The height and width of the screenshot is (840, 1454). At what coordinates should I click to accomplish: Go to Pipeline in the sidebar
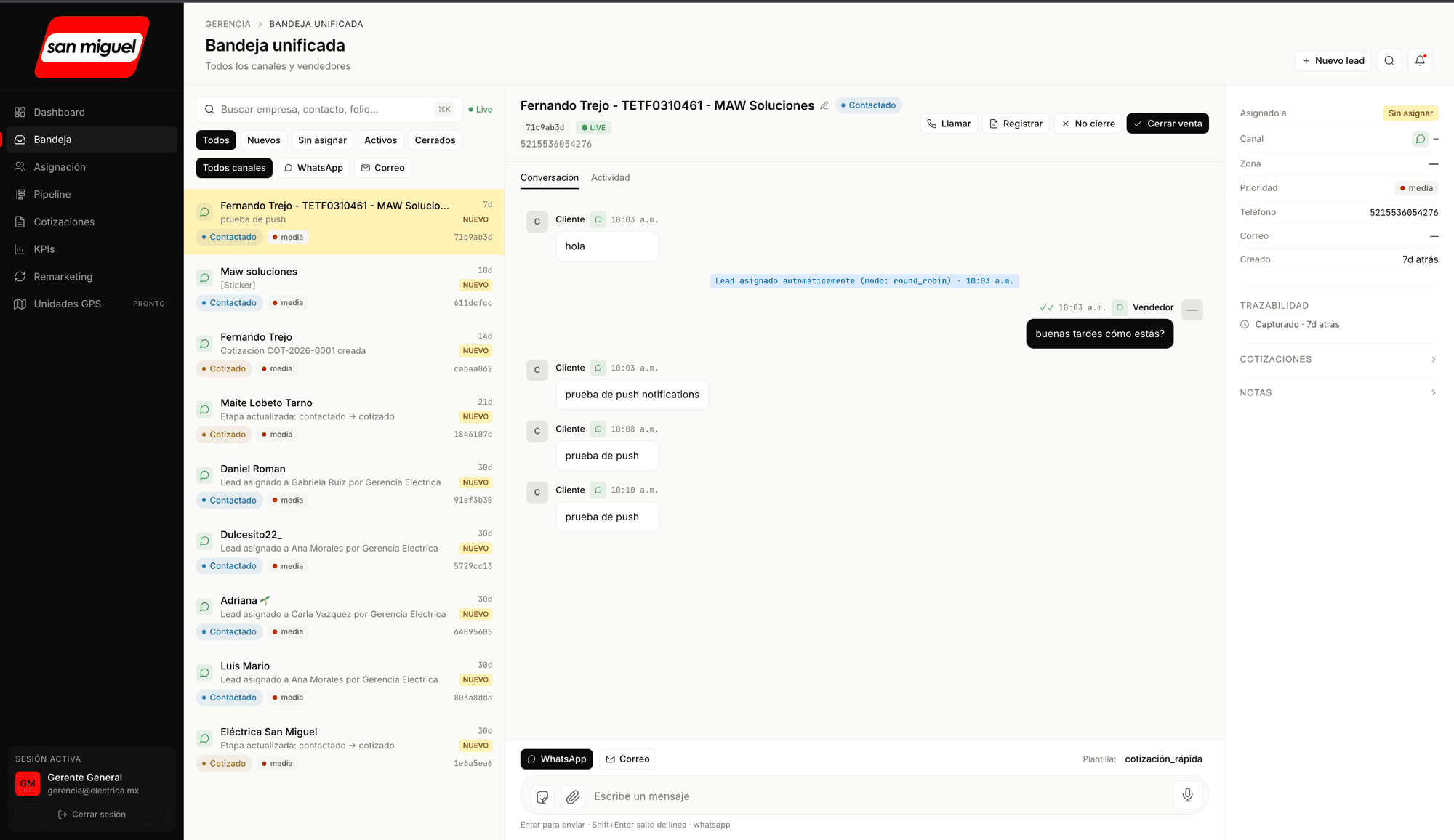[x=91, y=194]
